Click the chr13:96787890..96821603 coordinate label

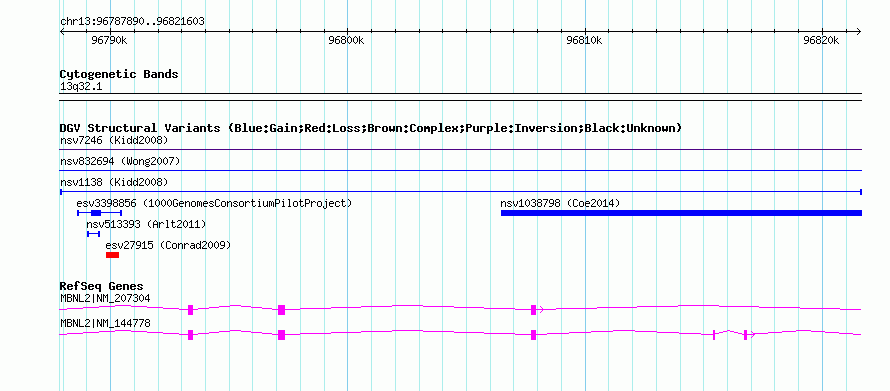132,22
